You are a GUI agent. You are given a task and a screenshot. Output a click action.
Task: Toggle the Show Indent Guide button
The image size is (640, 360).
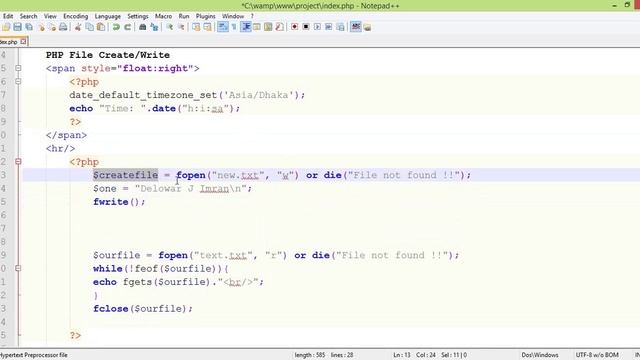[x=246, y=27]
